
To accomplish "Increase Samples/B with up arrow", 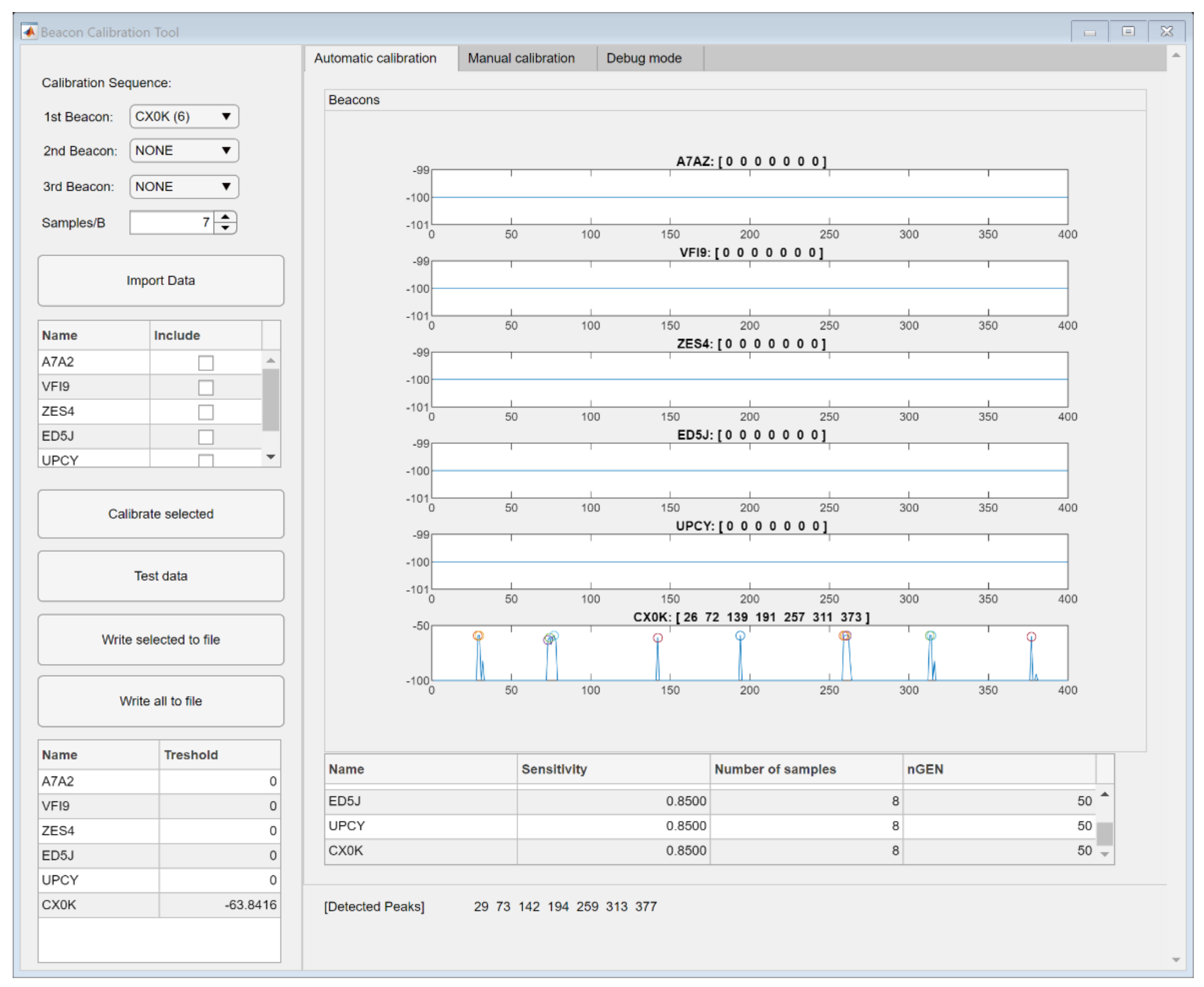I will point(225,217).
